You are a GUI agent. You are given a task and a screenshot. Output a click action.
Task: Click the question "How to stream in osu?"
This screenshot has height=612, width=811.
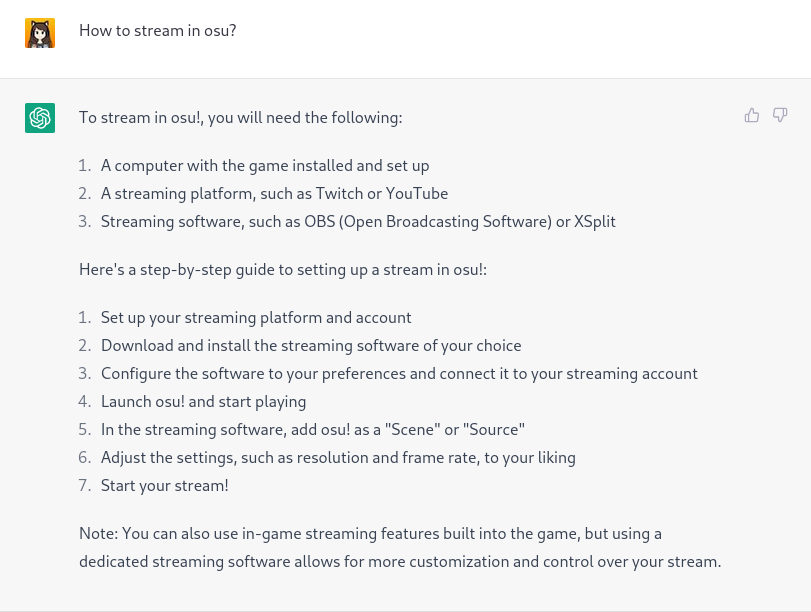coord(157,30)
